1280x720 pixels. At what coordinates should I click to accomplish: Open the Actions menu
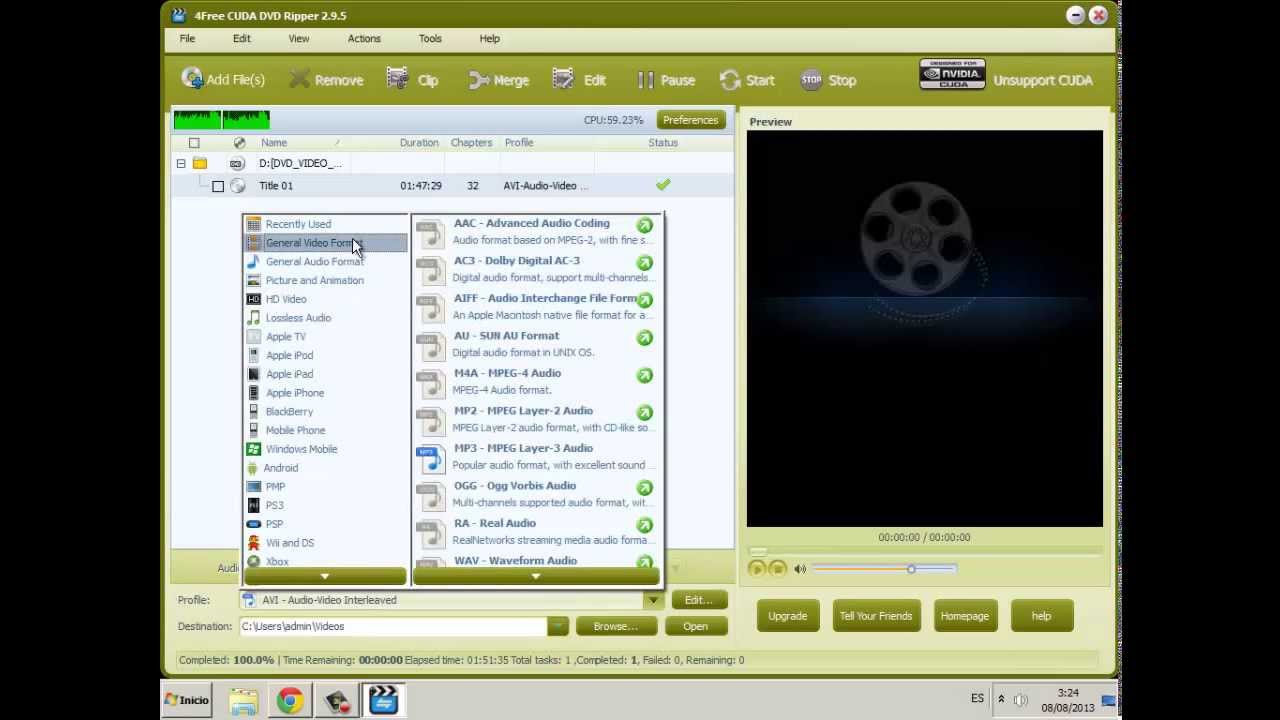point(364,38)
